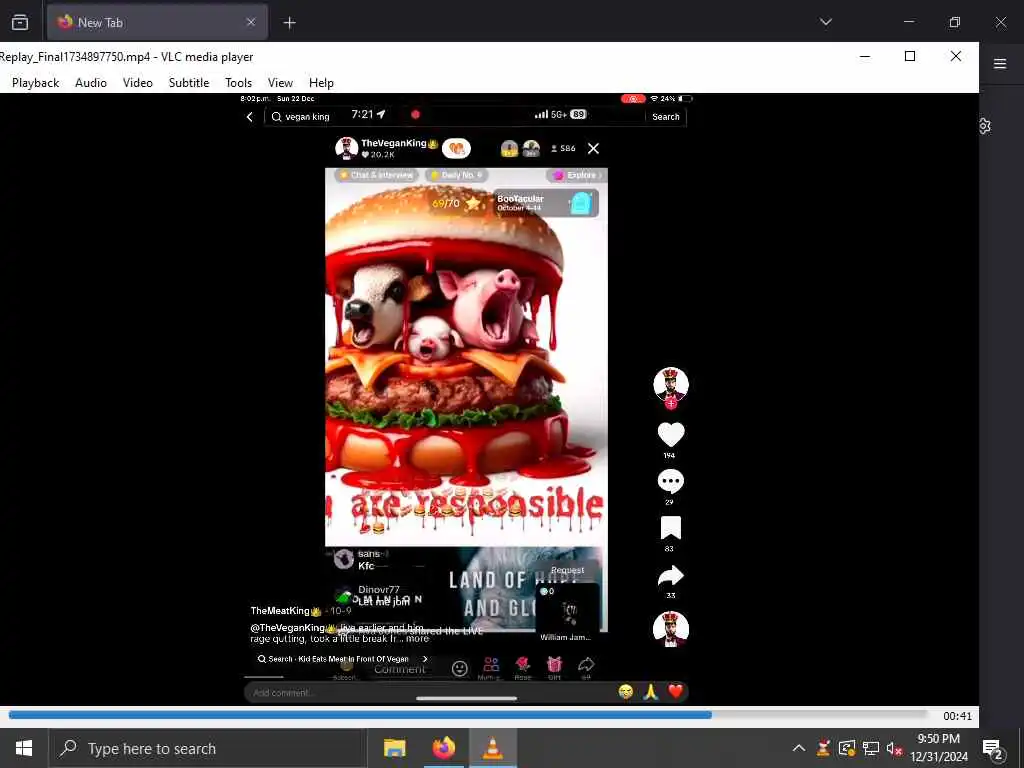
Task: Close the New Tab browser tab
Action: point(251,22)
